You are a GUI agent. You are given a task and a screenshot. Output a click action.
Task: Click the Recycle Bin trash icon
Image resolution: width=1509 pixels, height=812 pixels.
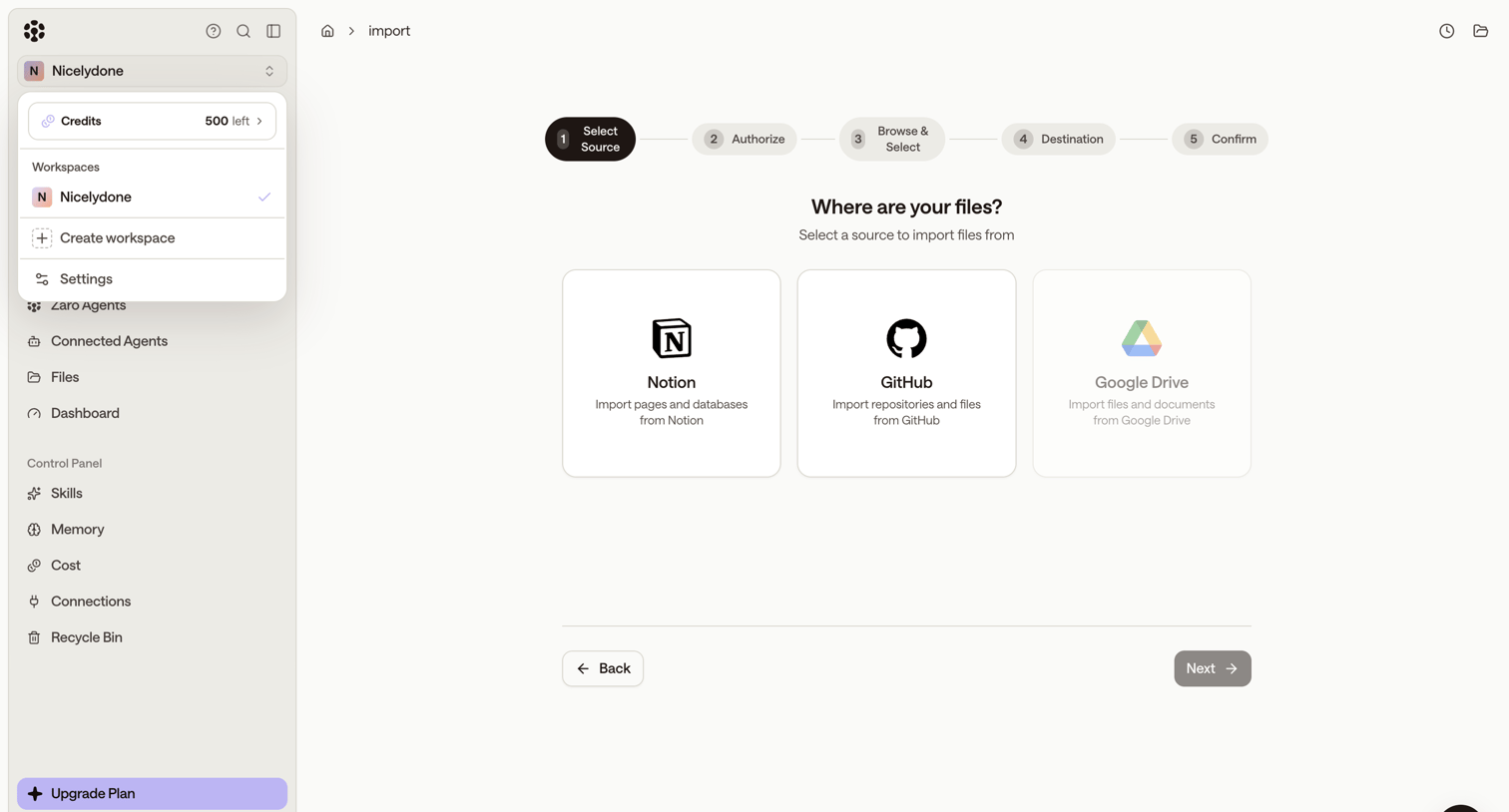click(34, 637)
